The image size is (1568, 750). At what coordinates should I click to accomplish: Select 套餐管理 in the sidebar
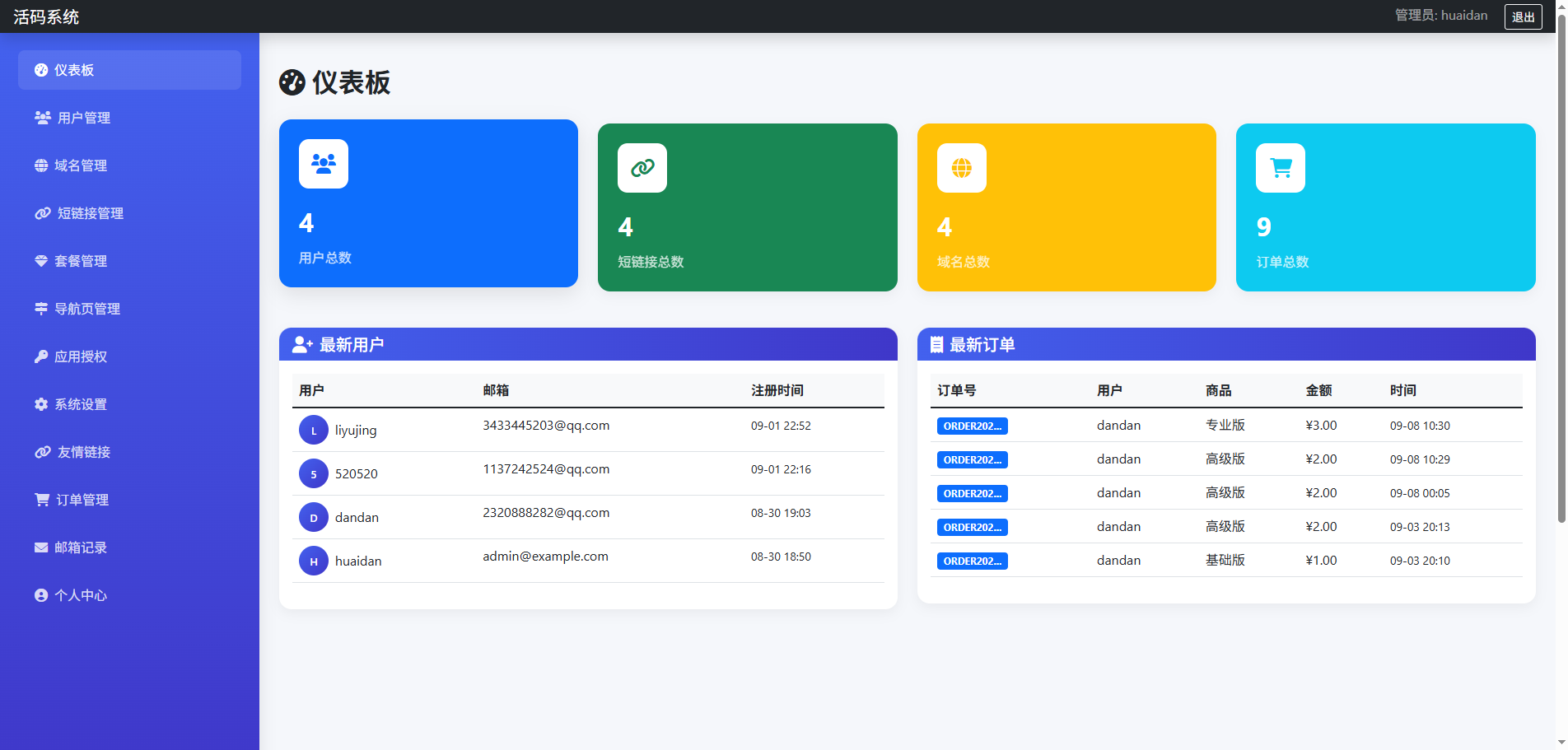click(x=80, y=261)
